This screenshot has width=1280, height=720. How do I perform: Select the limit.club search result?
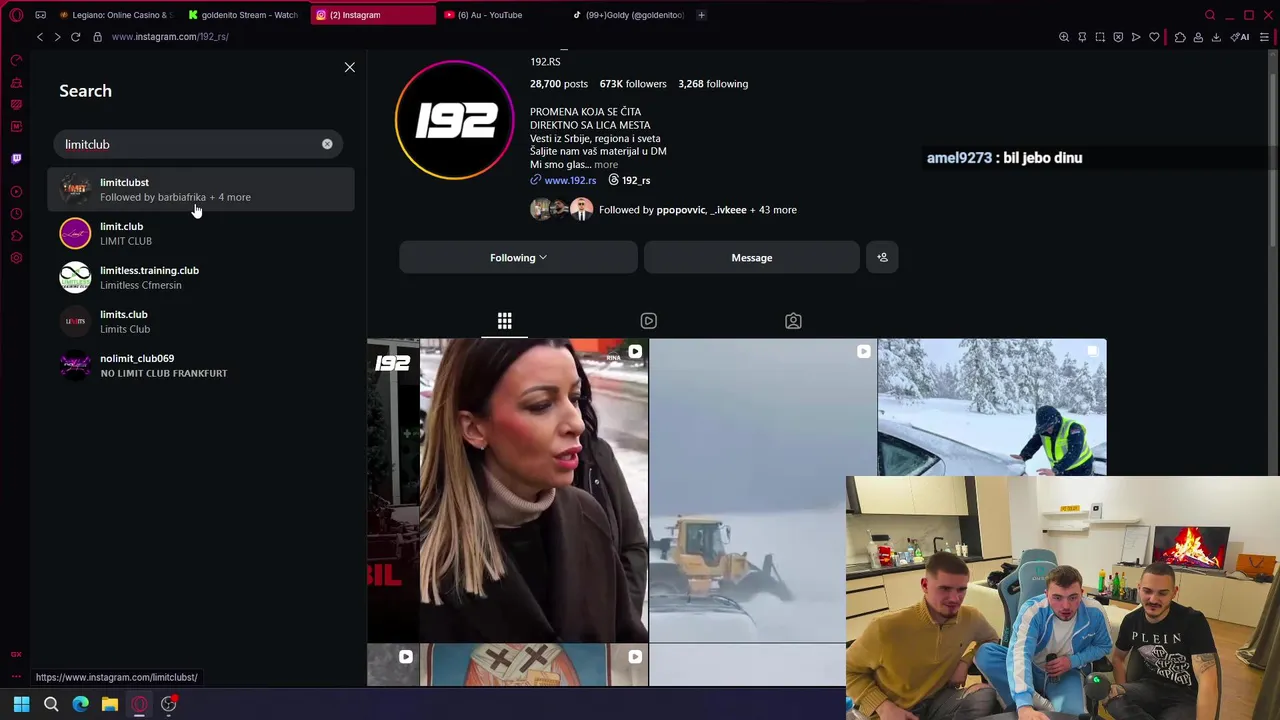coord(201,233)
